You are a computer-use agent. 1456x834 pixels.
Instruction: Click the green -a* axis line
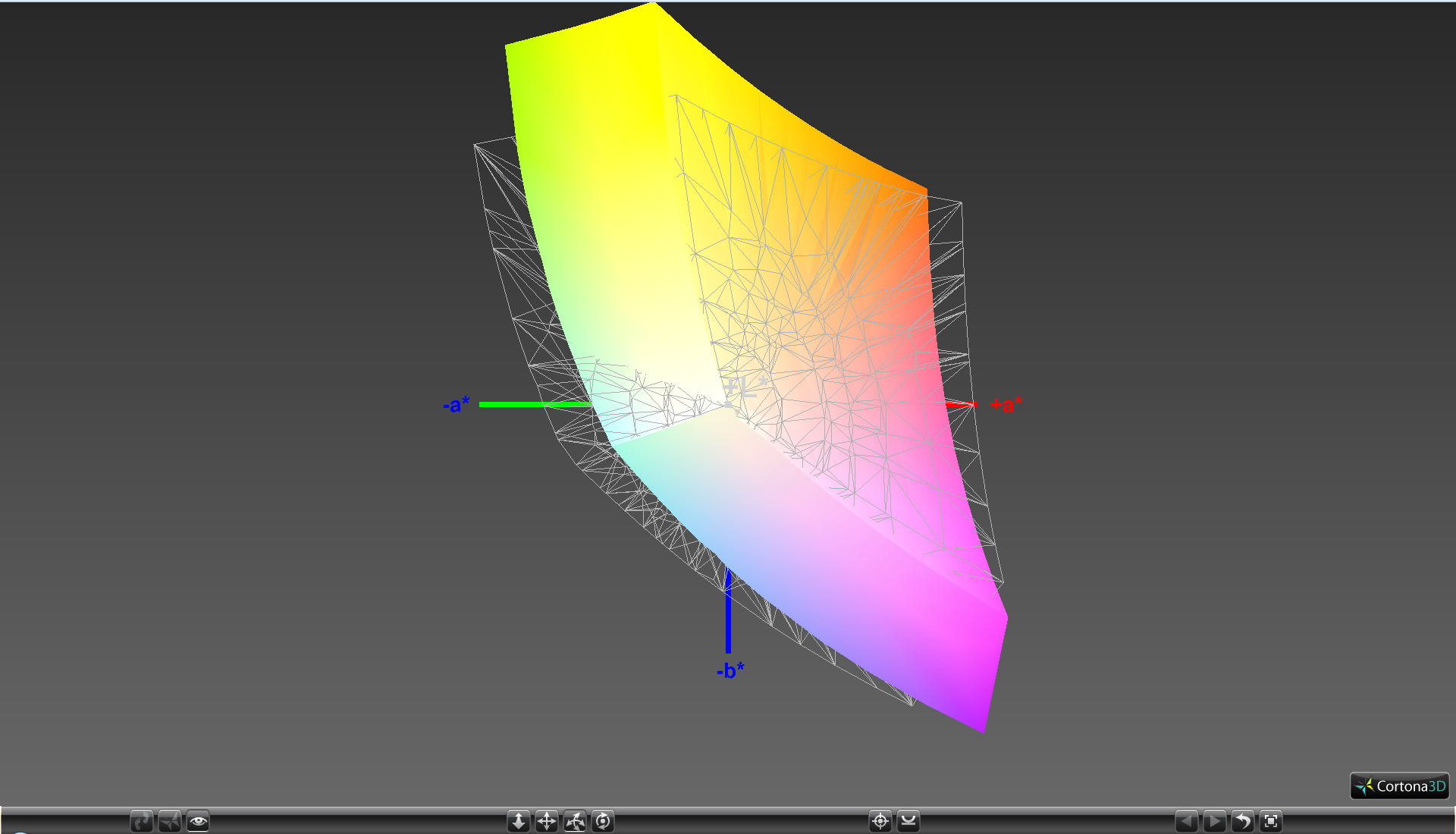[x=523, y=404]
